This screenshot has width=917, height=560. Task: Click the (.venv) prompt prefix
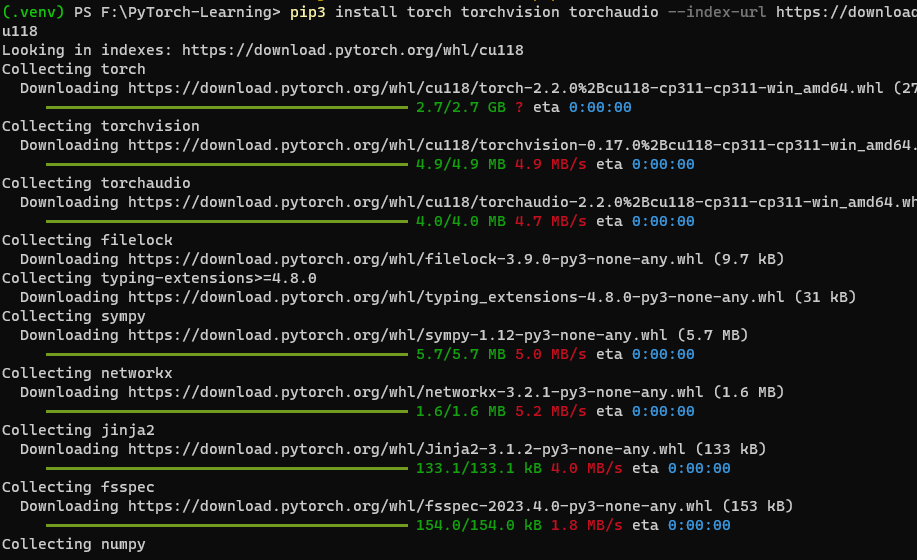coord(33,12)
